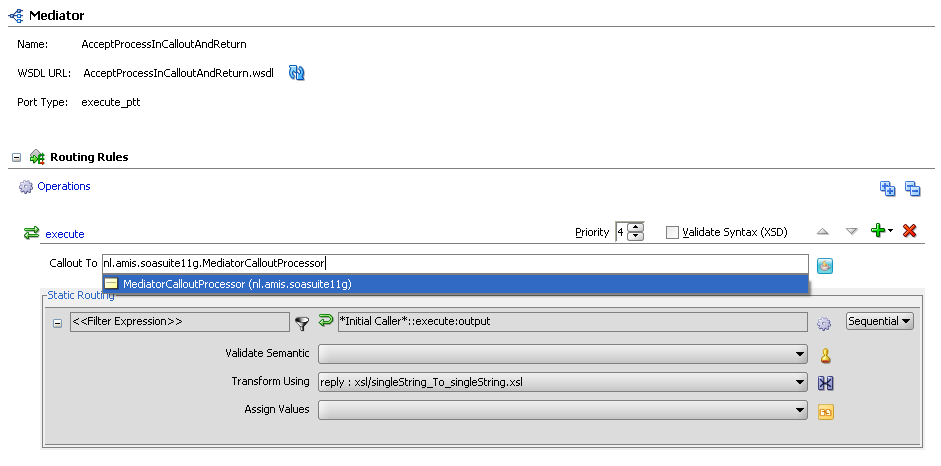This screenshot has height=466, width=941.
Task: Click the Name value AcceptProcessInCalloutAndReturn
Action: [x=164, y=44]
